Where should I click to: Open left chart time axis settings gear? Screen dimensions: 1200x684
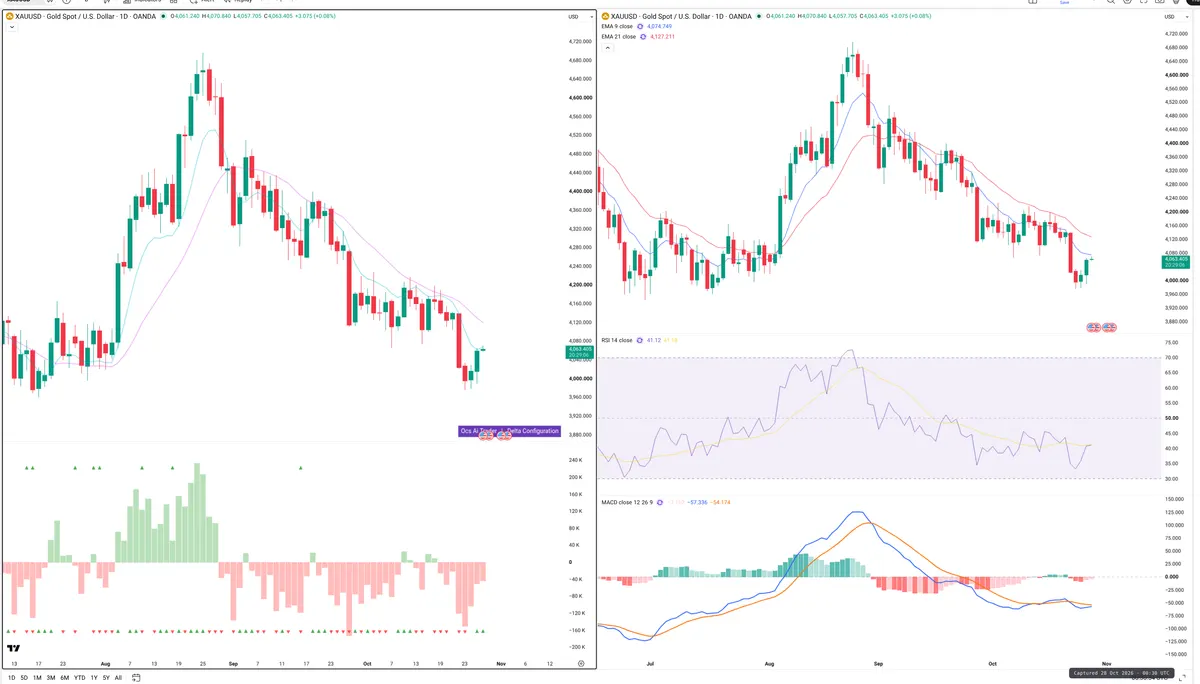[x=581, y=663]
